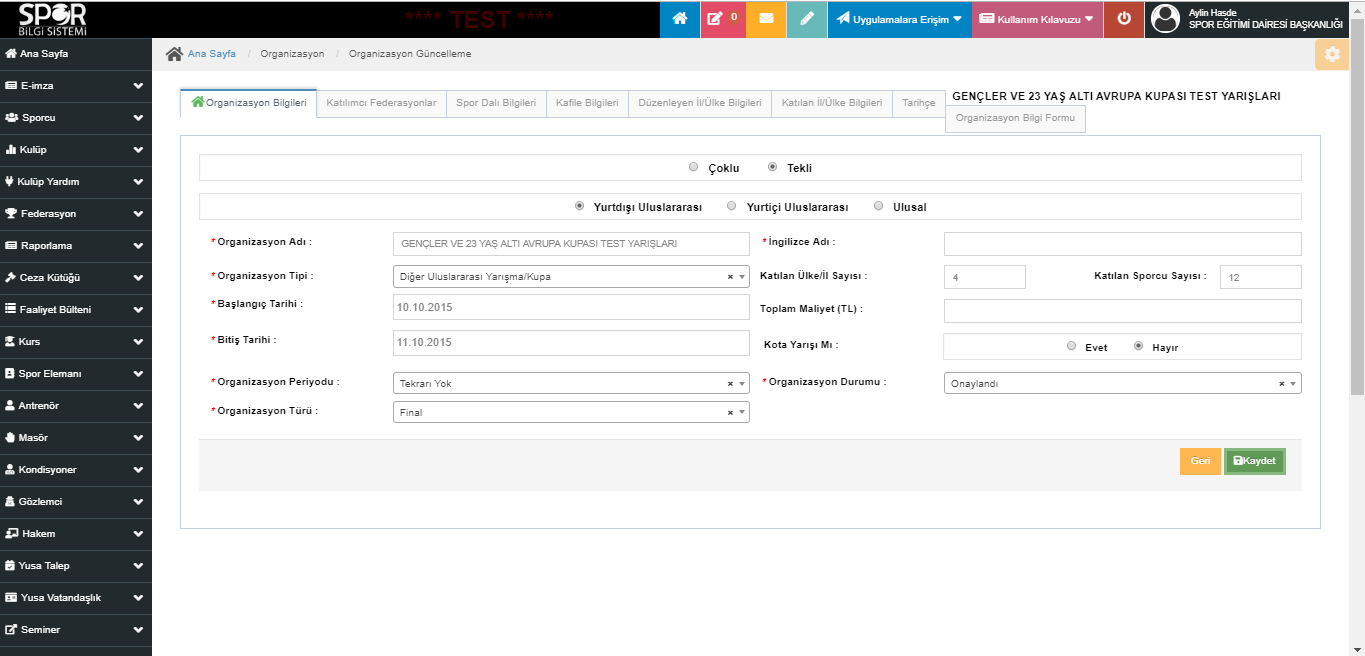This screenshot has width=1365, height=656.
Task: Go to Ana Sayfa in sidebar
Action: click(76, 54)
